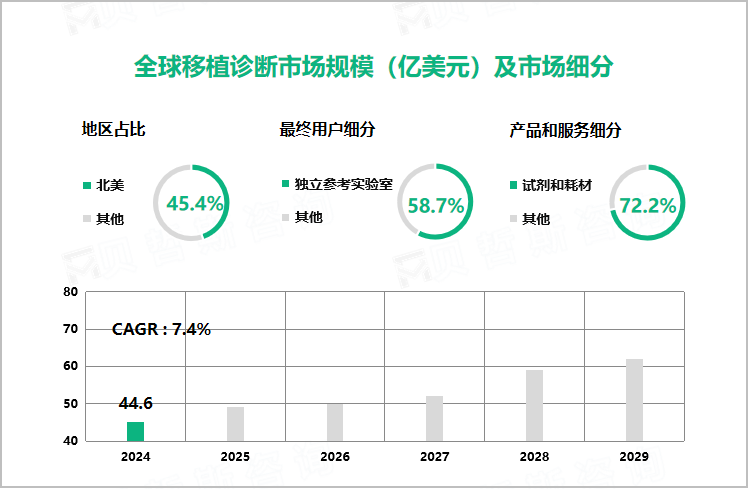Screen dimensions: 750x489
Task: Select the 产品和服务细分 heading
Action: tap(565, 130)
